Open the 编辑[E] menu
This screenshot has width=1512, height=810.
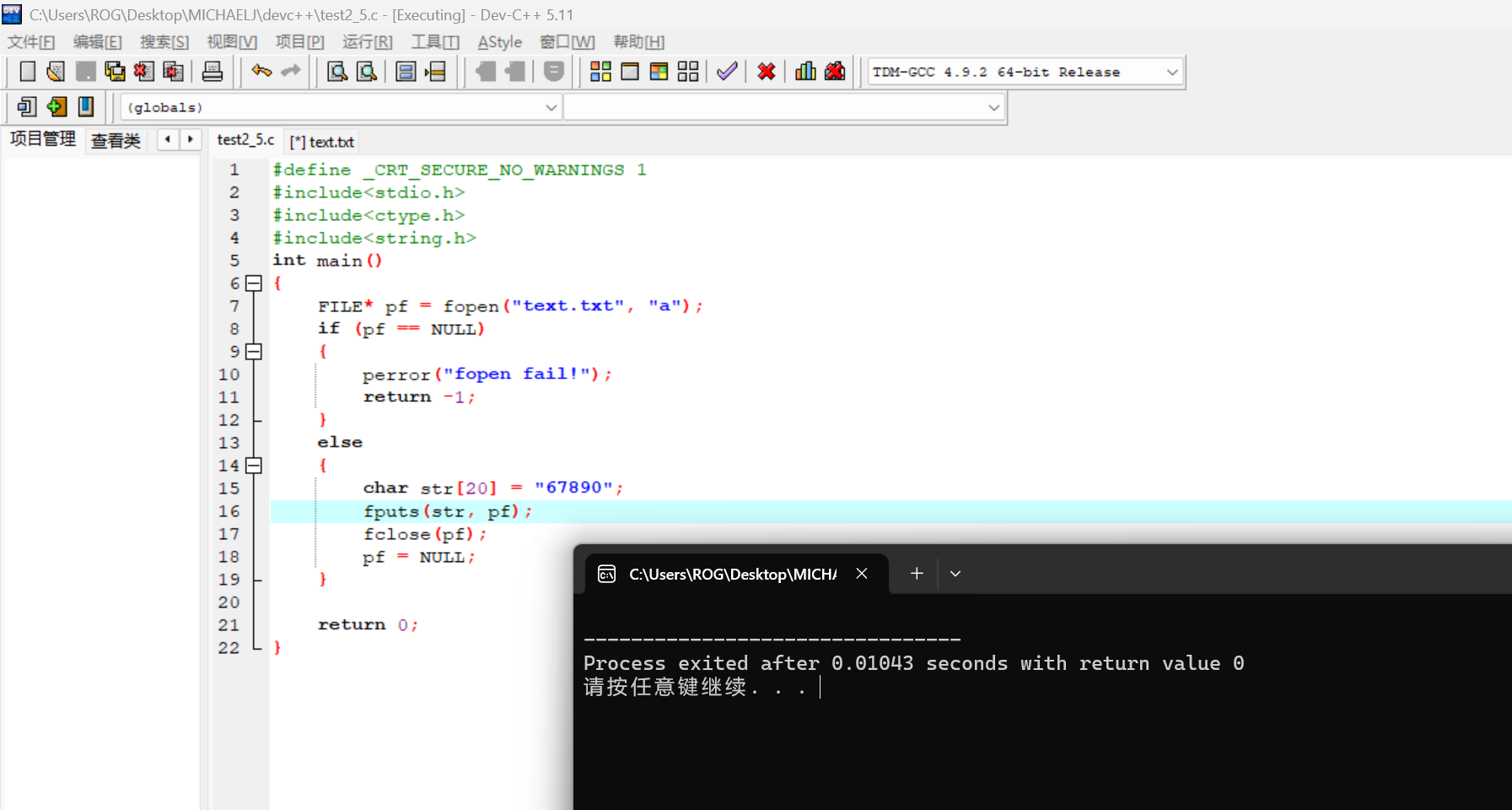97,42
